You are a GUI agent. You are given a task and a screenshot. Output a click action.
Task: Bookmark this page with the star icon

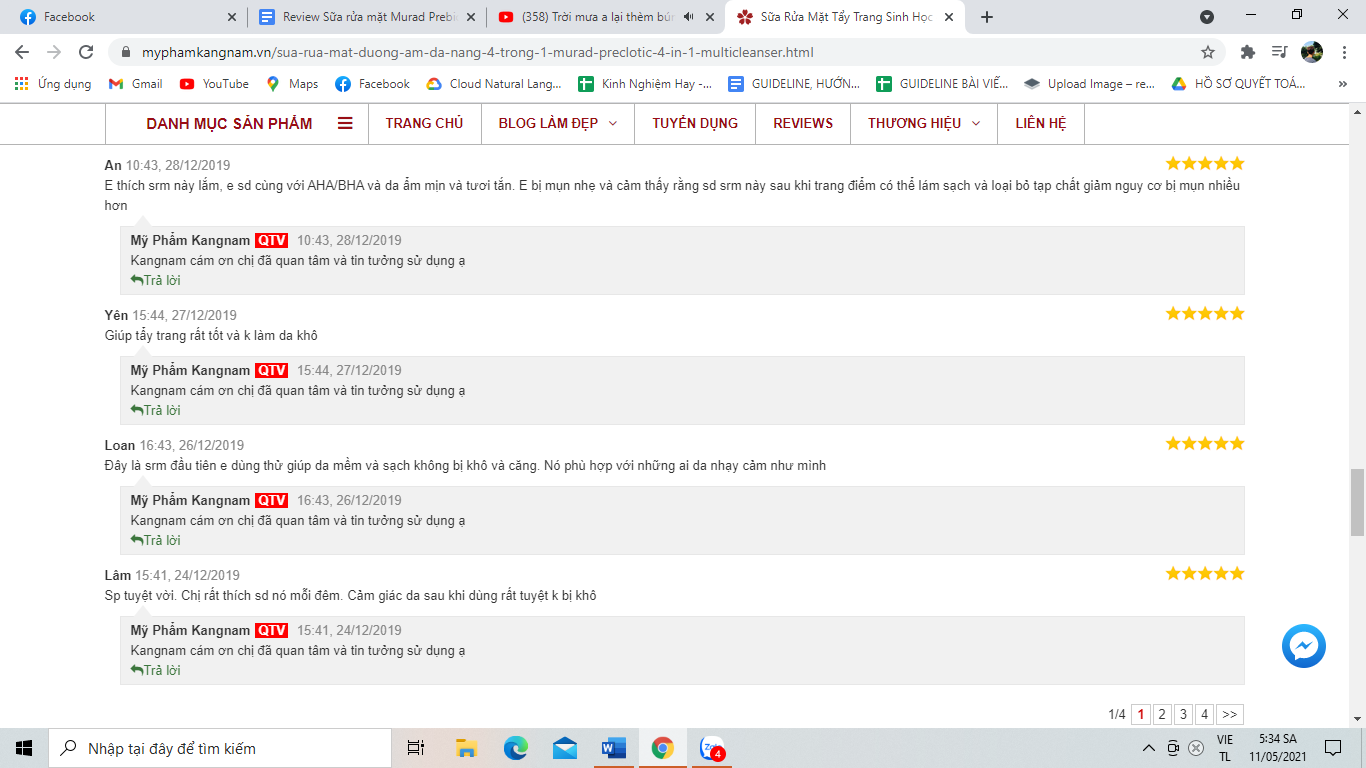point(1208,52)
